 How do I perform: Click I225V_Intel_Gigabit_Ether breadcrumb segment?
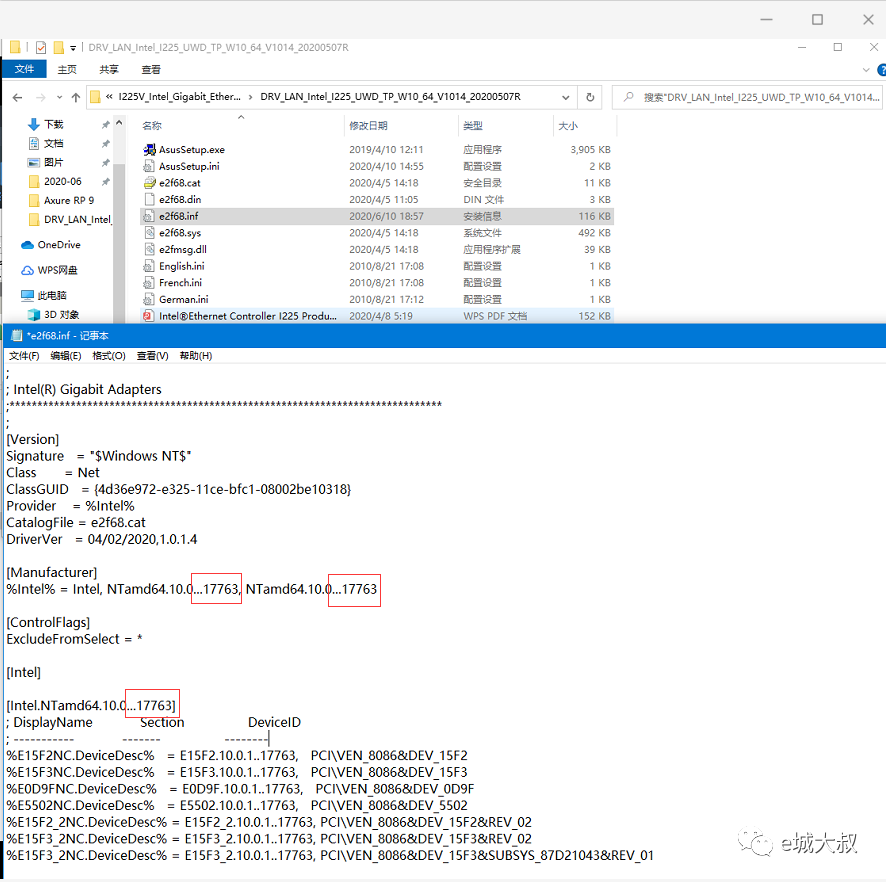tap(179, 97)
